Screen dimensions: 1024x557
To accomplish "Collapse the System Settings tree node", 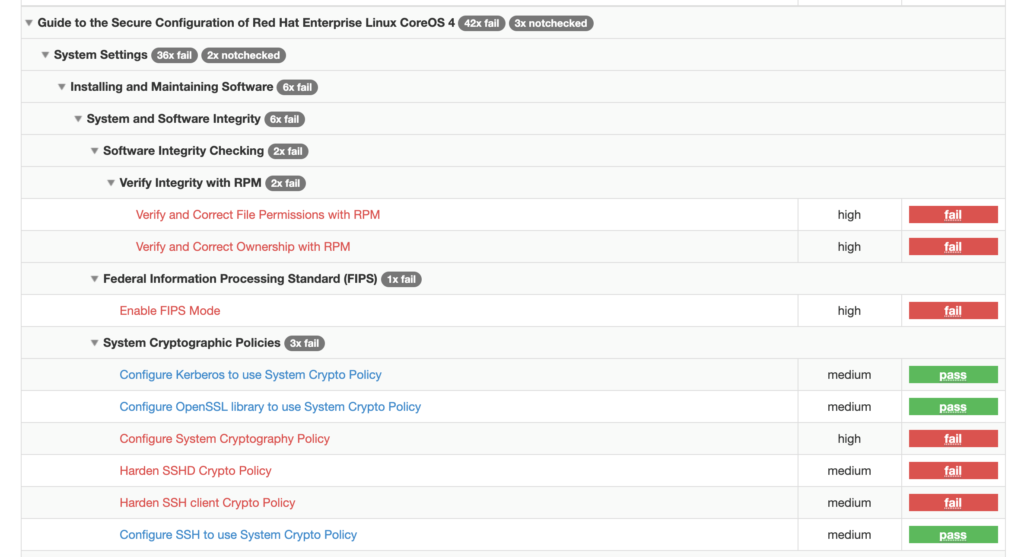I will 45,55.
